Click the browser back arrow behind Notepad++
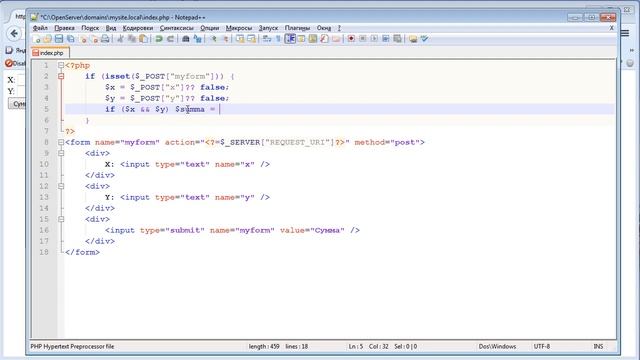Screen dimensions: 640x360 [14, 33]
